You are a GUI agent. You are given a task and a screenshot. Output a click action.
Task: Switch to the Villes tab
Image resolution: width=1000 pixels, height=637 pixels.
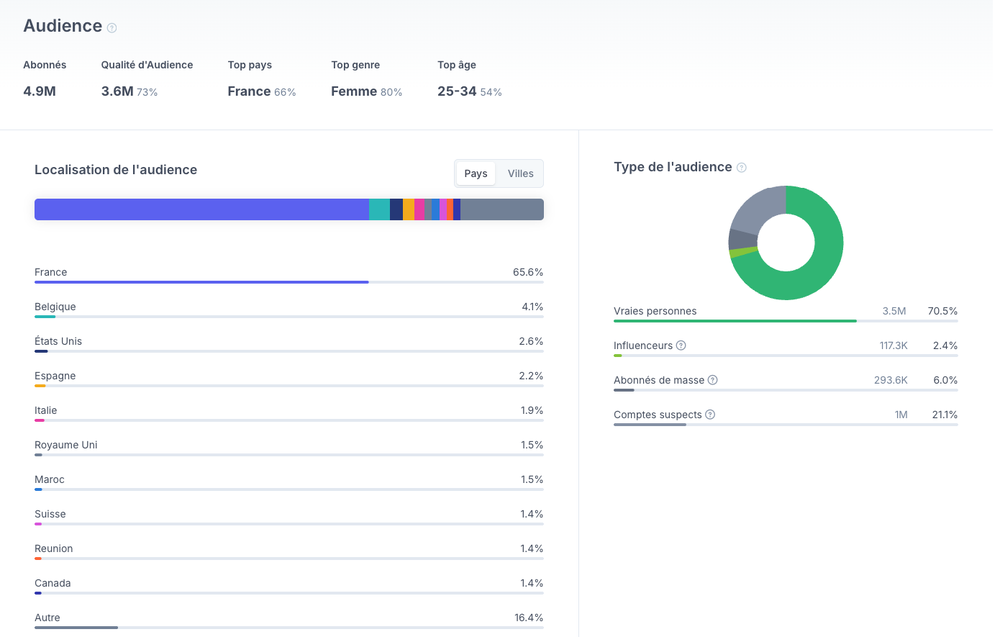520,173
